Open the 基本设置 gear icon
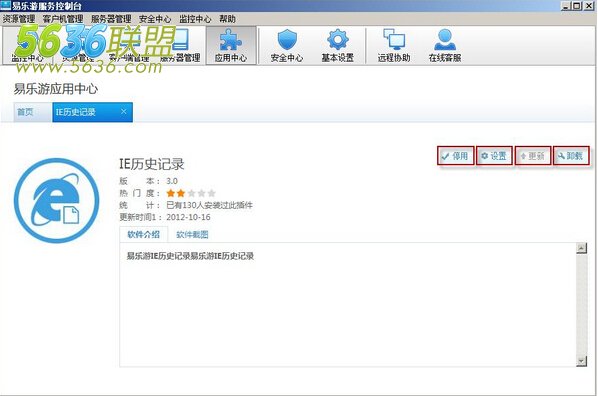 tap(338, 45)
